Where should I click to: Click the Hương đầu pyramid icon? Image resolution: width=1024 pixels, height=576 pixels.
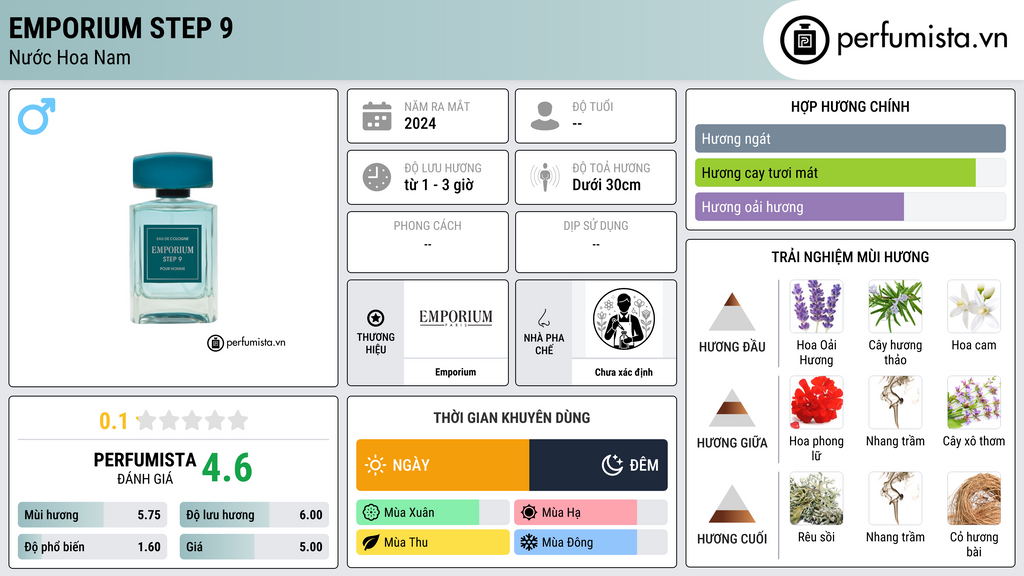[732, 312]
